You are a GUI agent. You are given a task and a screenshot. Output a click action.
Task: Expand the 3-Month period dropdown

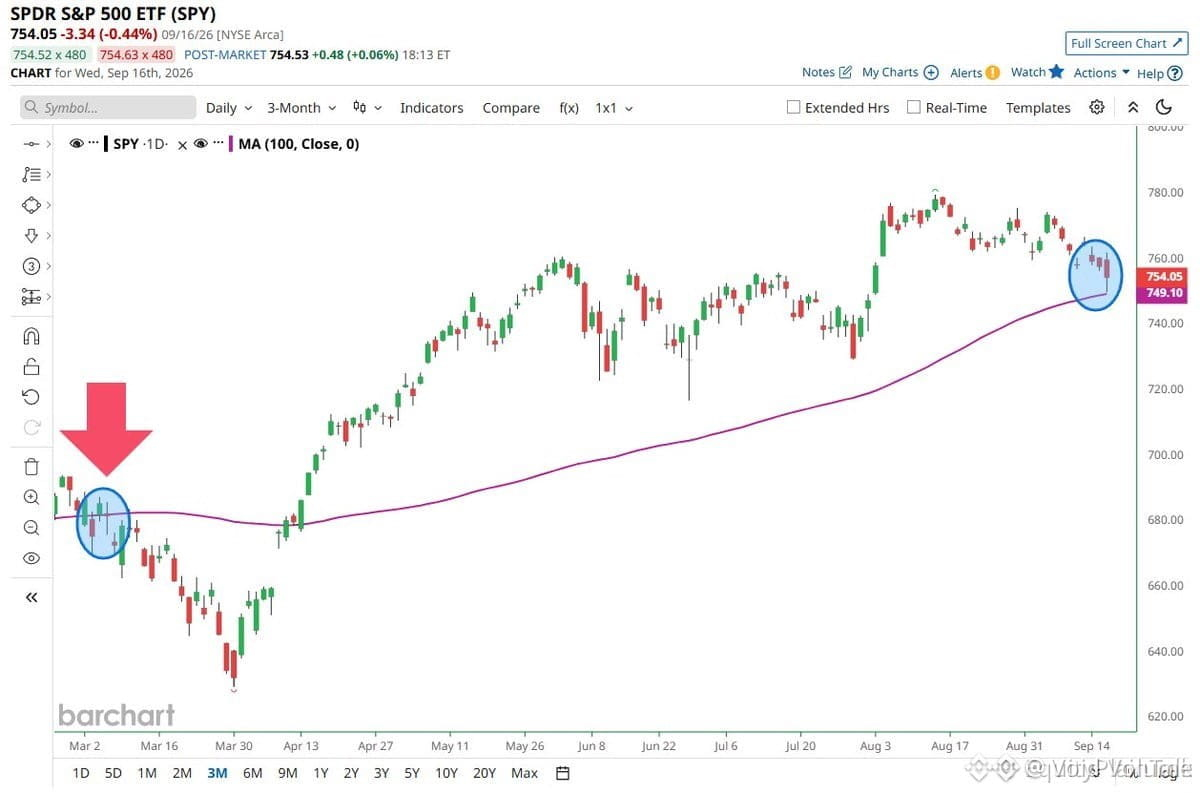(x=301, y=108)
